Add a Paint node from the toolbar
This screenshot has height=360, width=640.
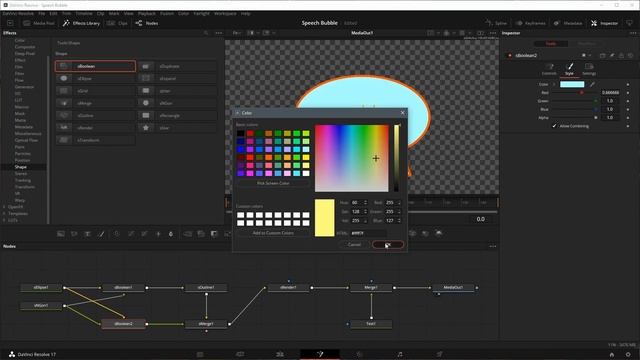(101, 234)
